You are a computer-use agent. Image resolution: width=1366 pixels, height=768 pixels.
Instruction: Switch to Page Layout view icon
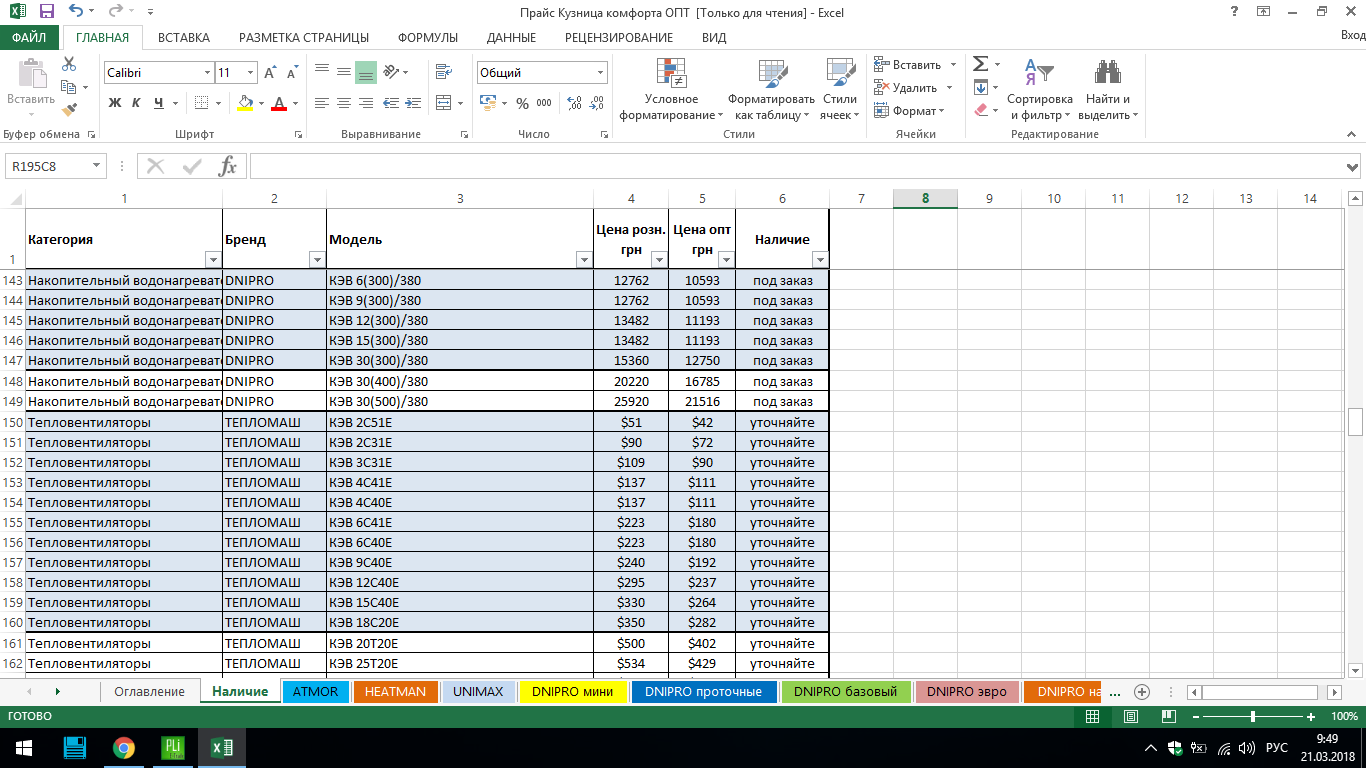pyautogui.click(x=1130, y=717)
